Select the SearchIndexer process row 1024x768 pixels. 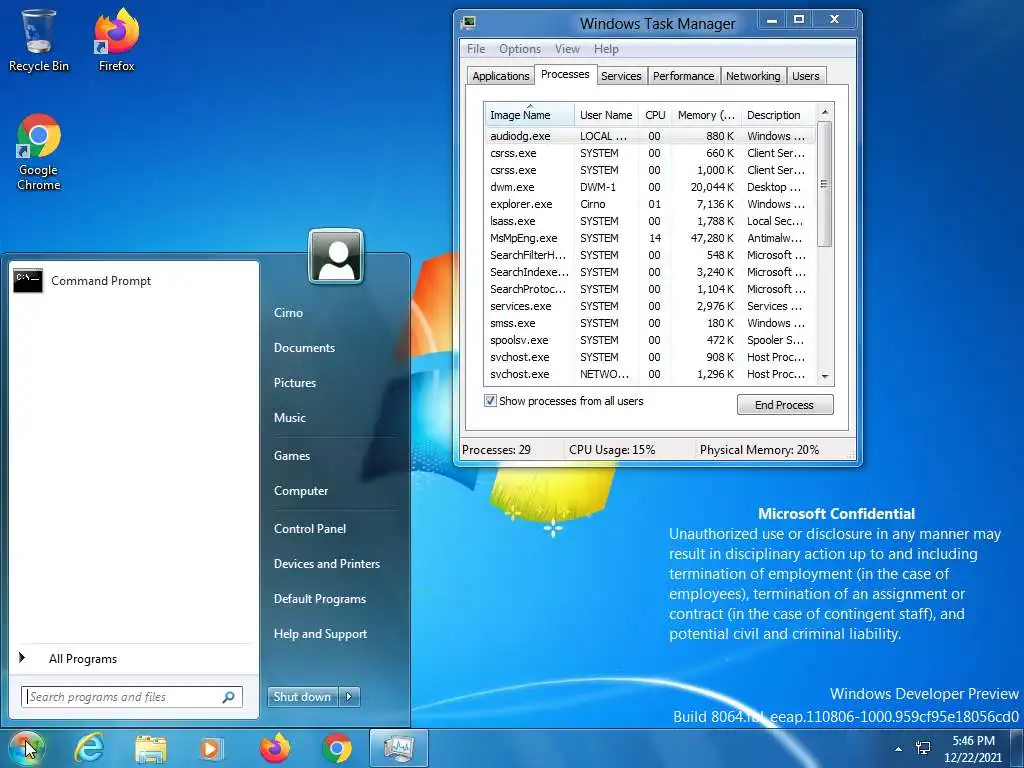(x=650, y=272)
